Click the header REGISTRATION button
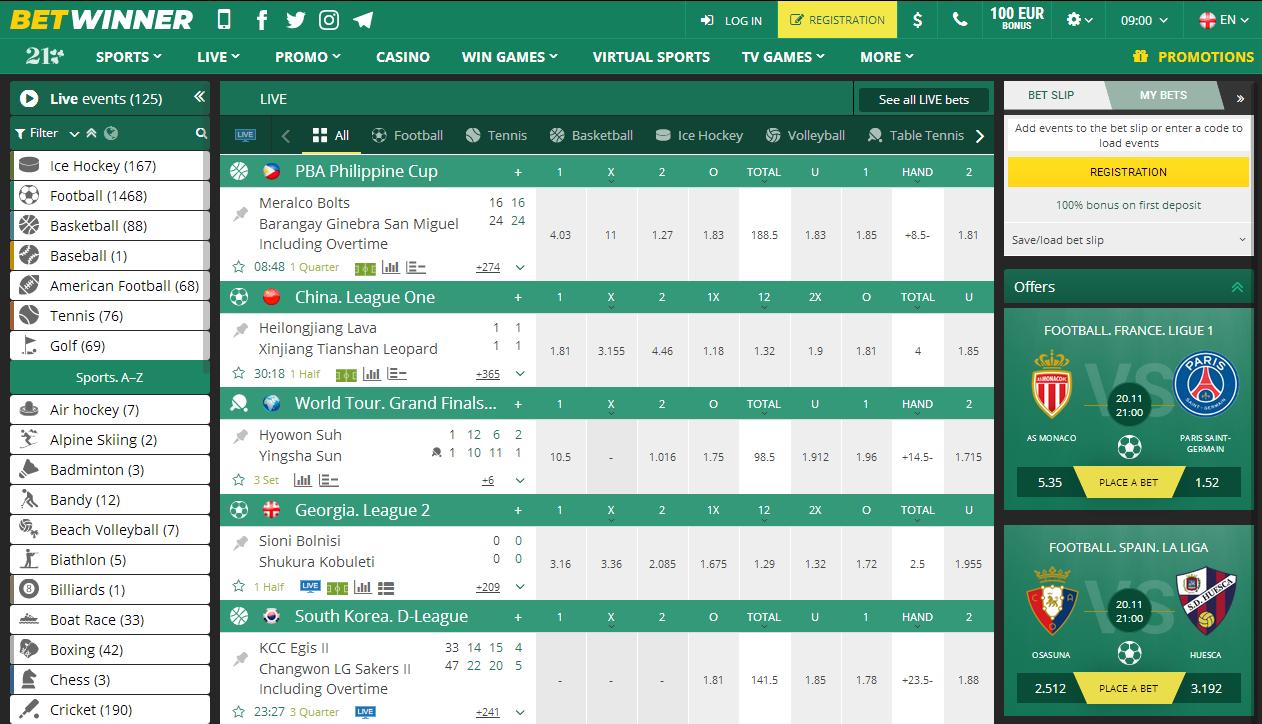This screenshot has width=1262, height=724. (x=837, y=20)
